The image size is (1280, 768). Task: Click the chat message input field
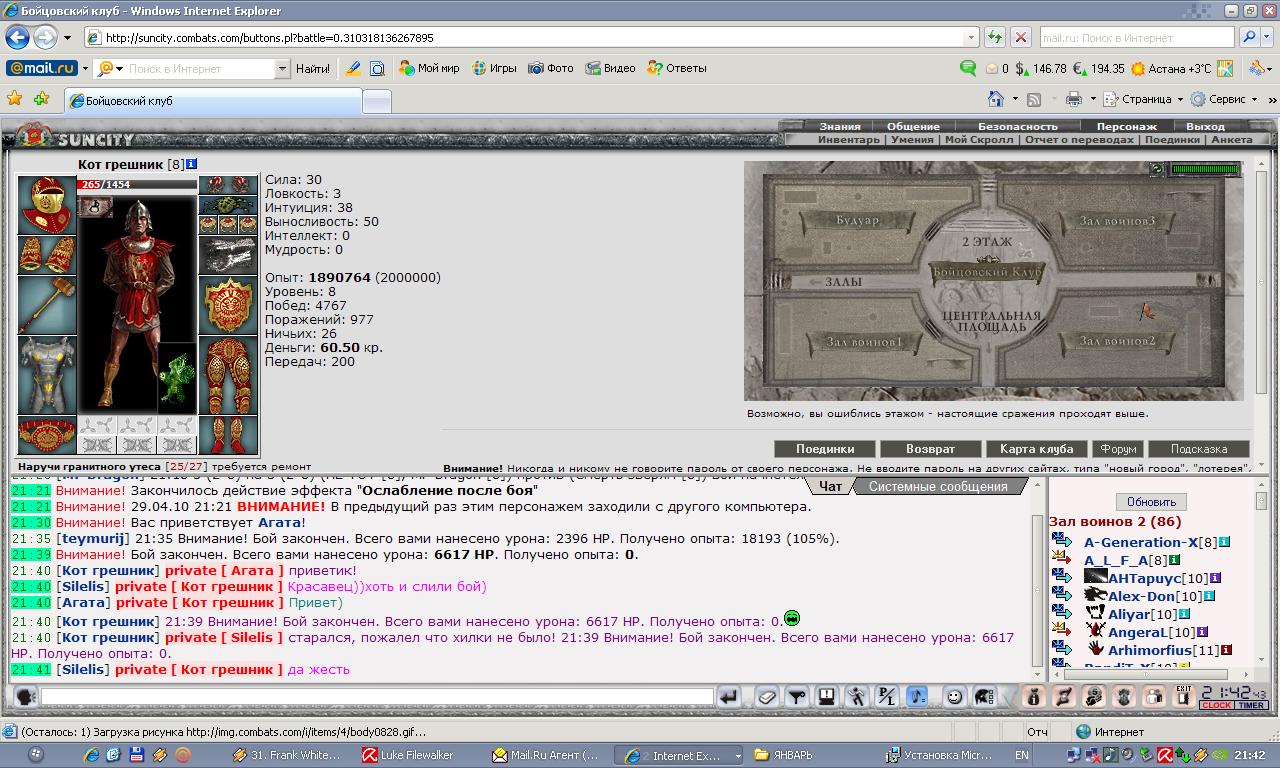point(377,696)
